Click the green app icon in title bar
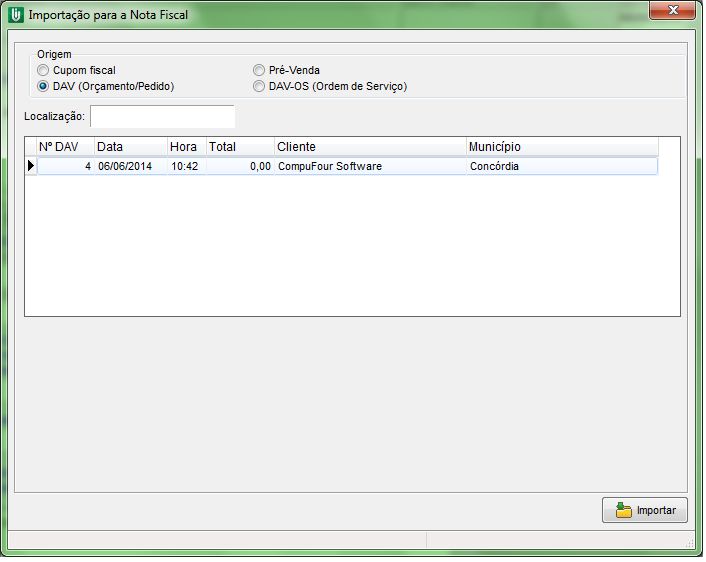The height and width of the screenshot is (562, 706). 15,15
